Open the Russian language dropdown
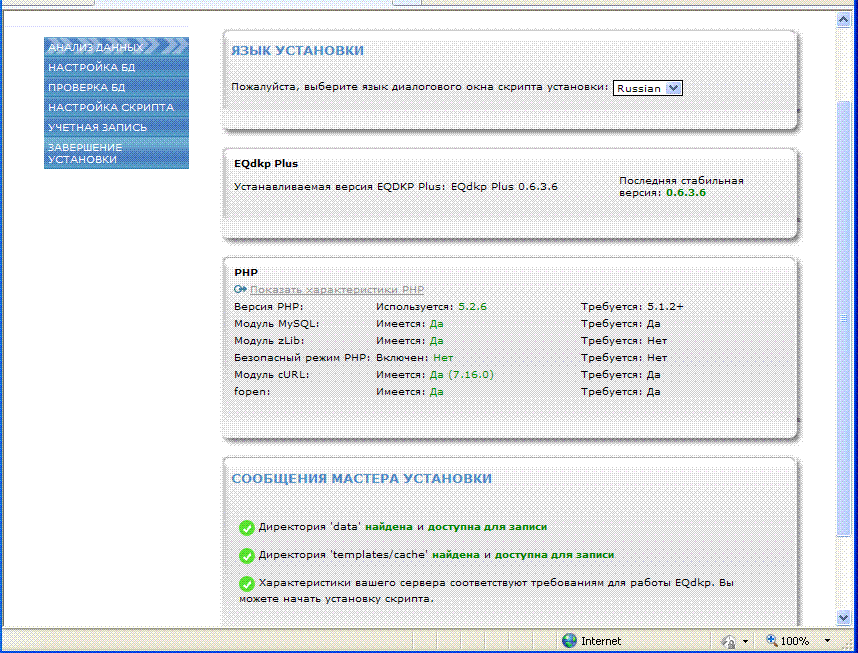This screenshot has height=653, width=858. [x=647, y=88]
